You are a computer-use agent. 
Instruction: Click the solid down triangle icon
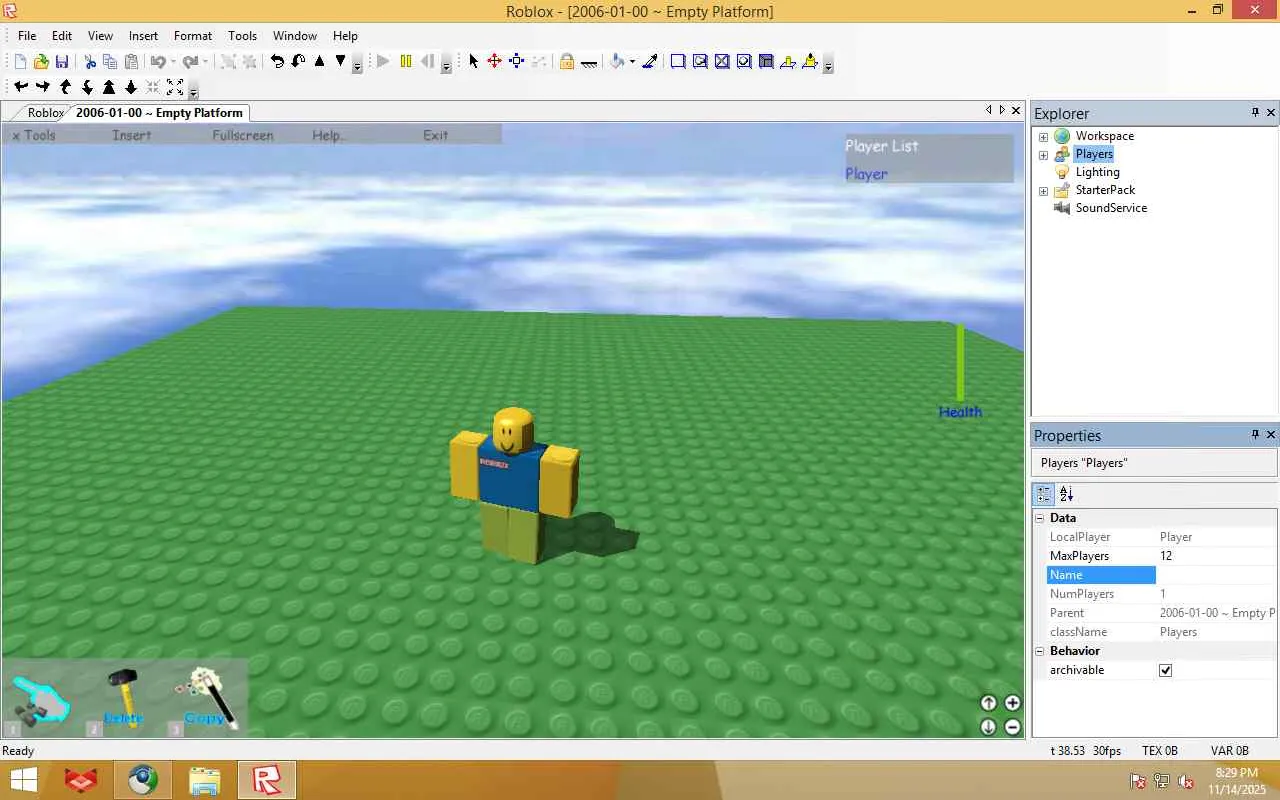(341, 61)
